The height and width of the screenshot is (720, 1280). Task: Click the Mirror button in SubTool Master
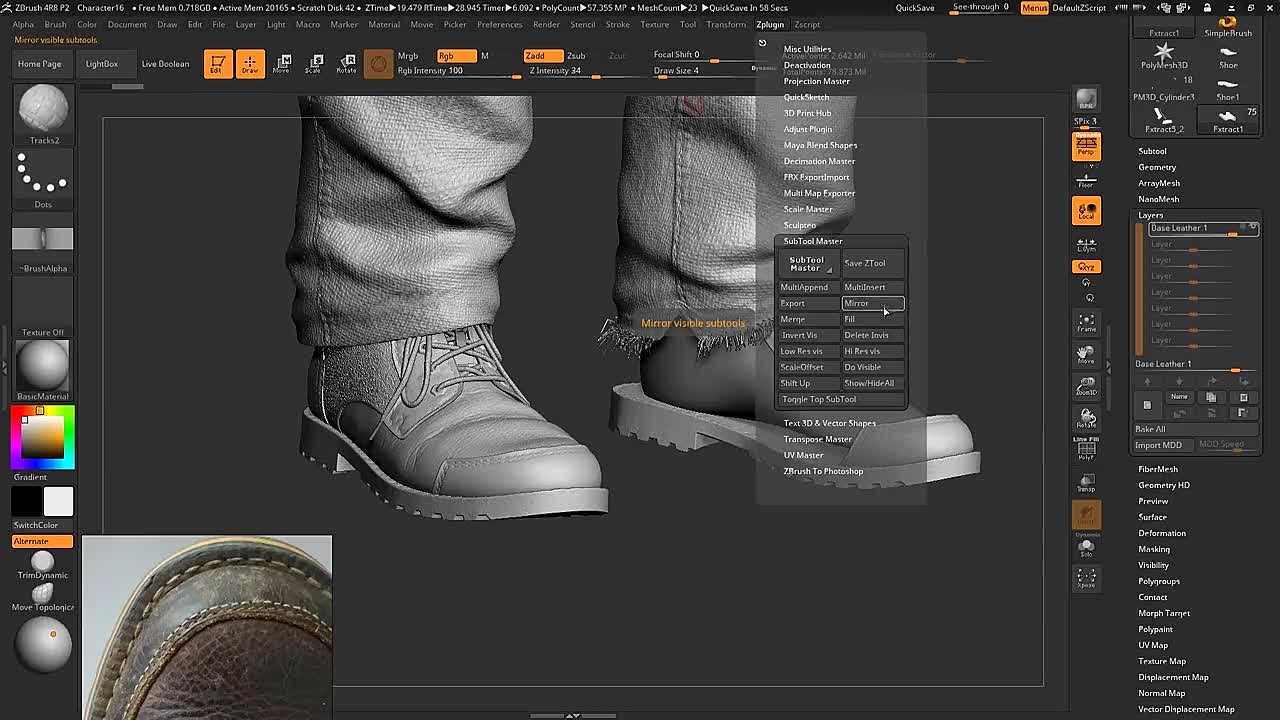(x=873, y=303)
